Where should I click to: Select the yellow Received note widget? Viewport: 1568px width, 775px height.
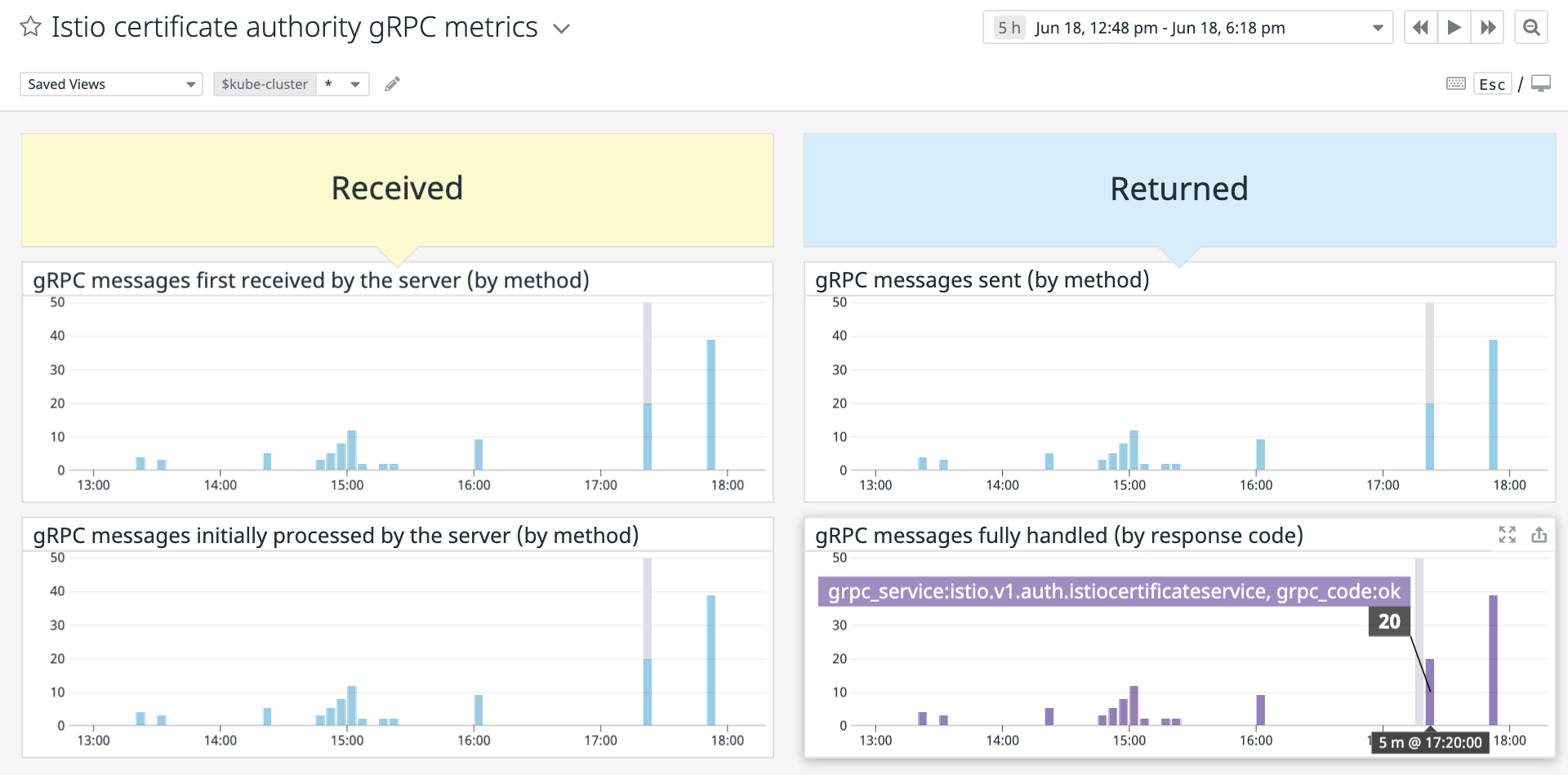pyautogui.click(x=397, y=189)
